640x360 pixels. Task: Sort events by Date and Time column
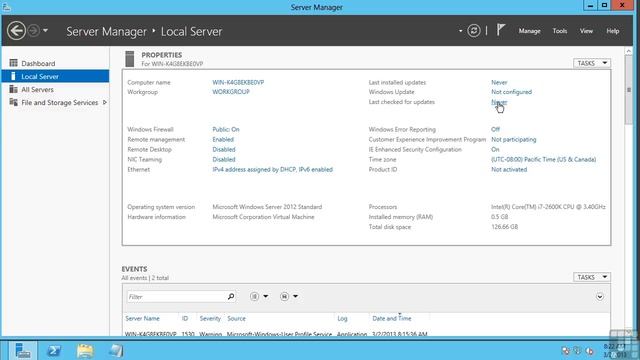pyautogui.click(x=391, y=318)
